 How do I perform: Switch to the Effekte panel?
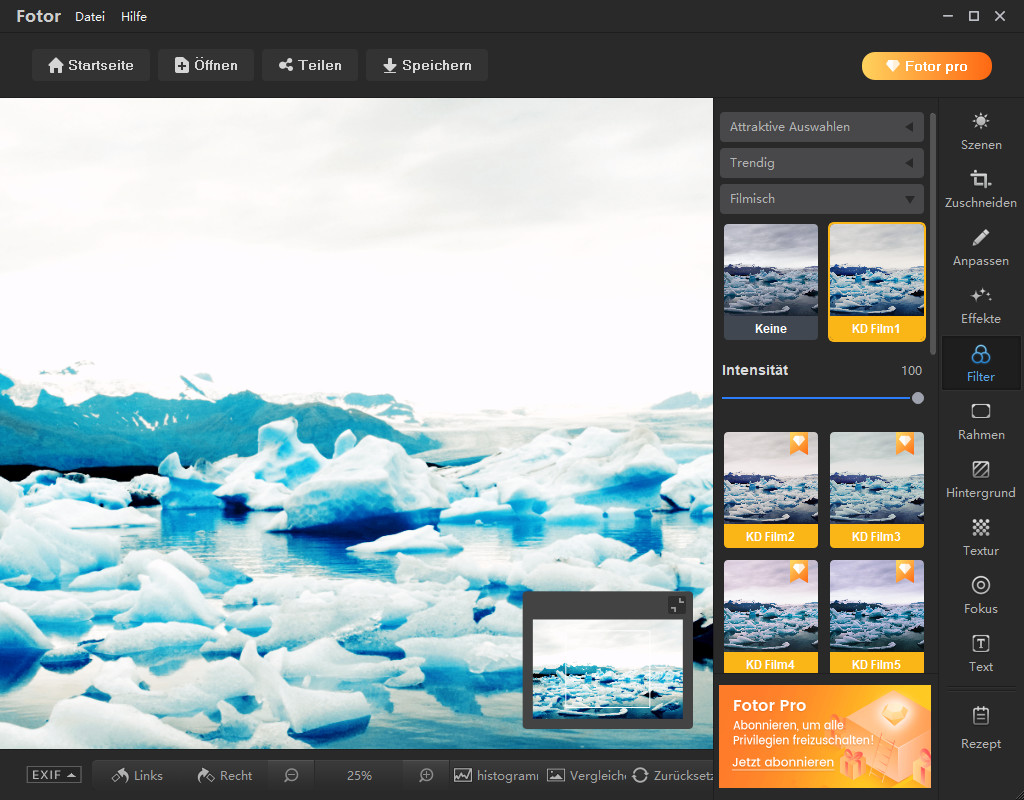click(x=980, y=307)
